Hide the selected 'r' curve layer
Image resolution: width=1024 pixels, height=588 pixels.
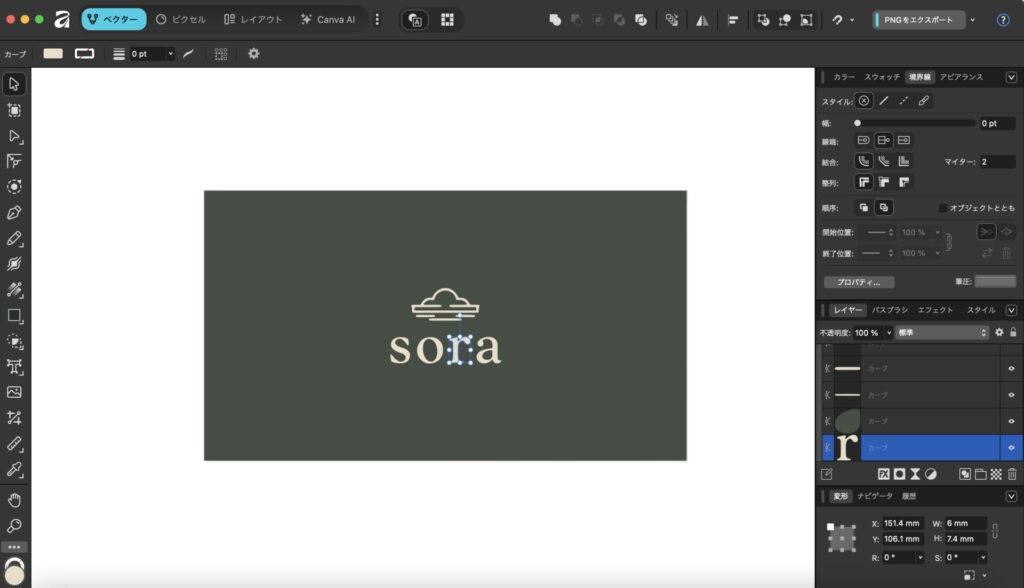tap(1011, 447)
